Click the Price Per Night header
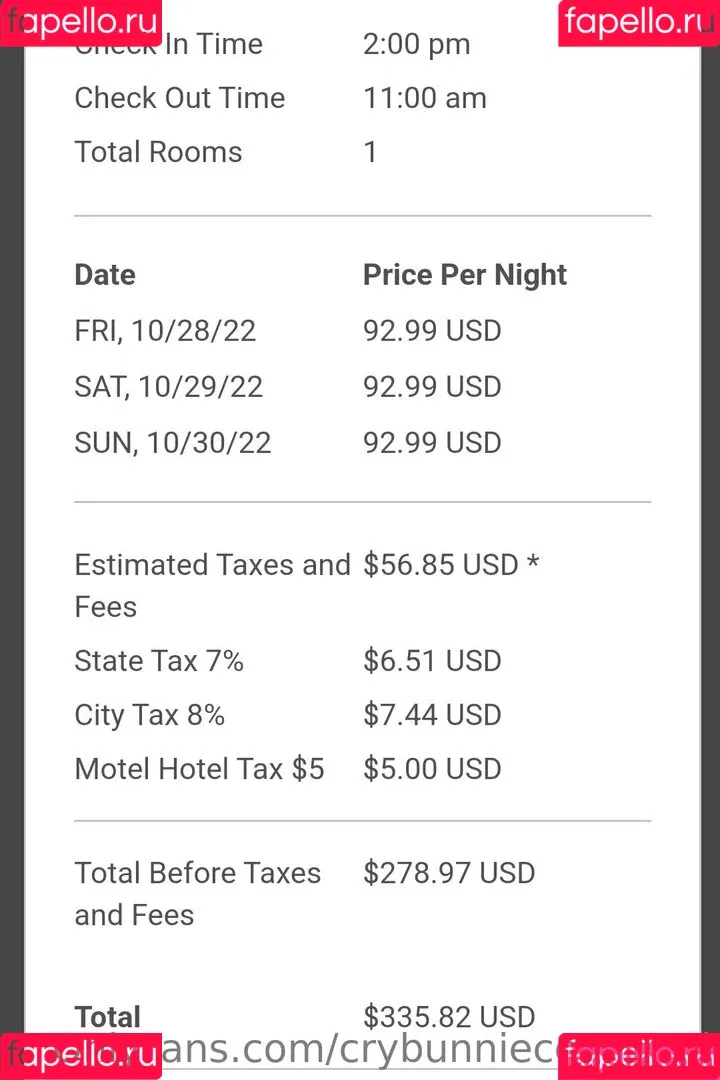The height and width of the screenshot is (1080, 720). (464, 275)
